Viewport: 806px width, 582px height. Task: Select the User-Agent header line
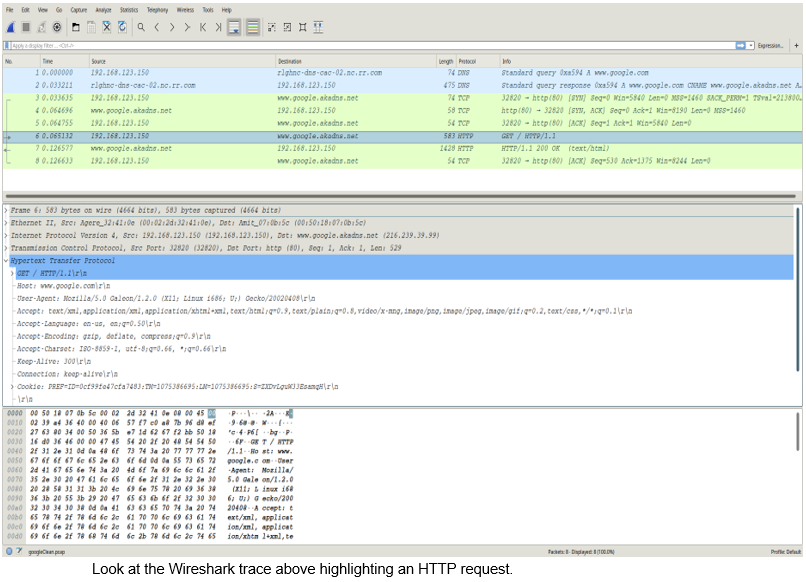point(166,299)
